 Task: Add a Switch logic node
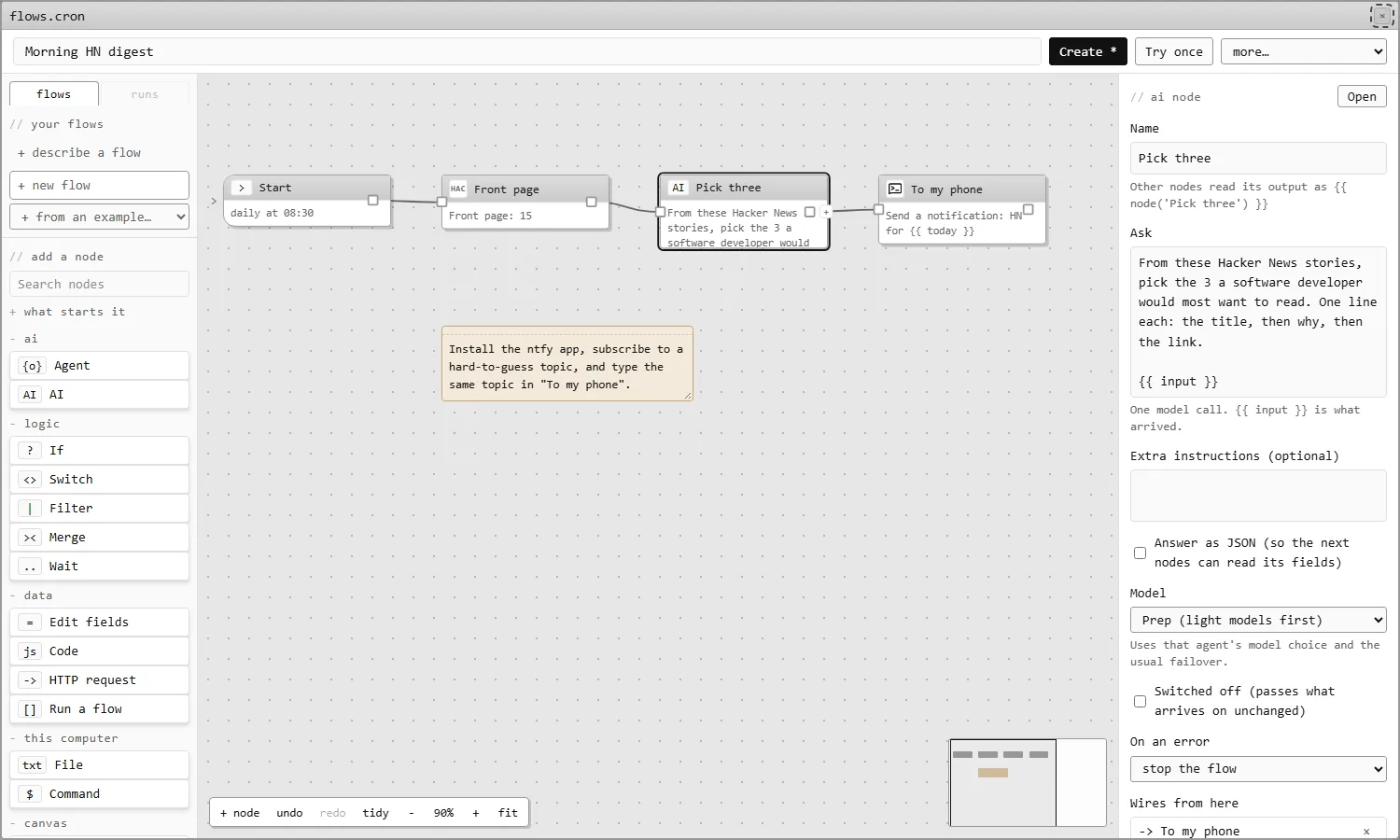click(x=99, y=480)
